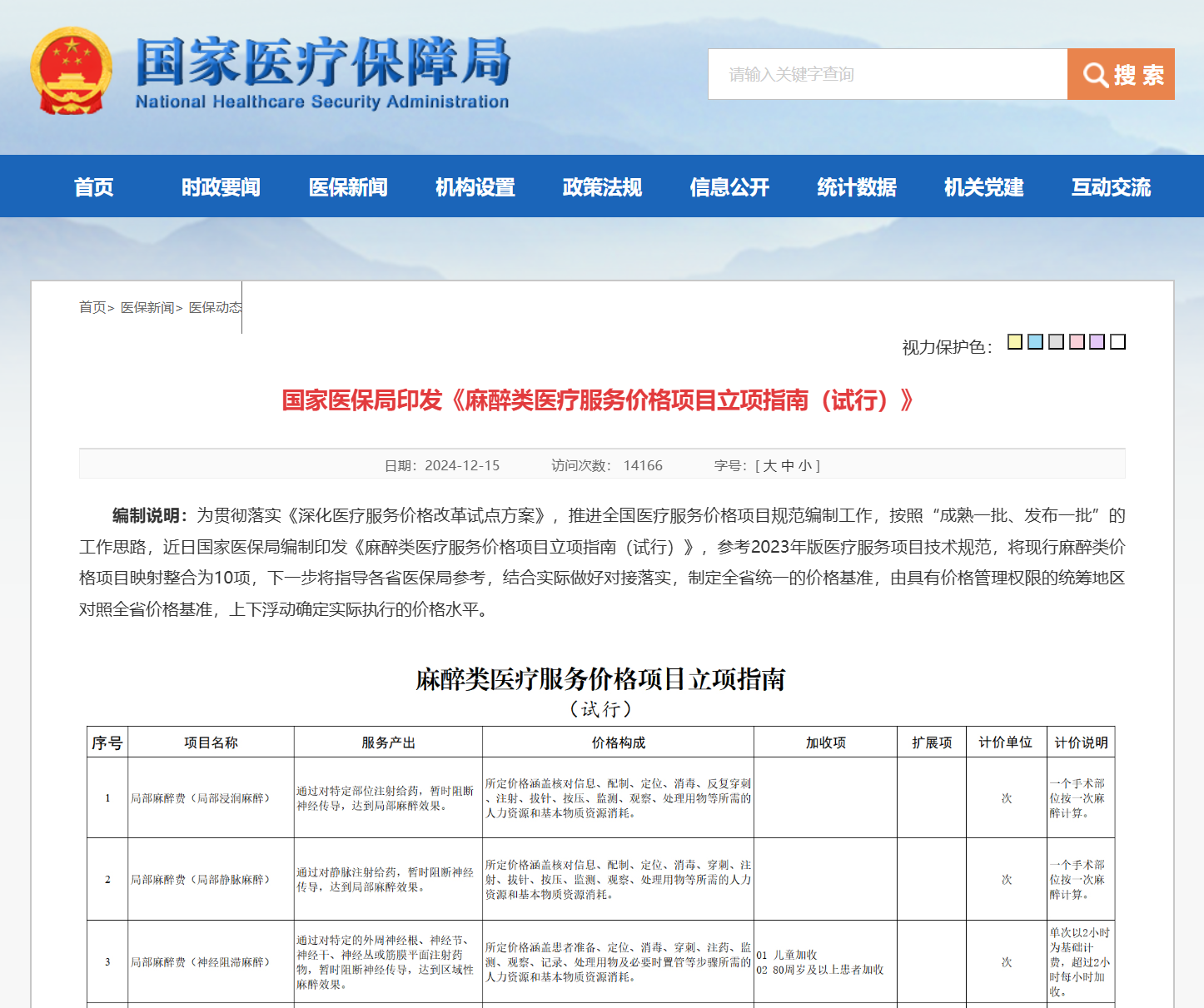Open the 时政要闻 navigation item

221,187
